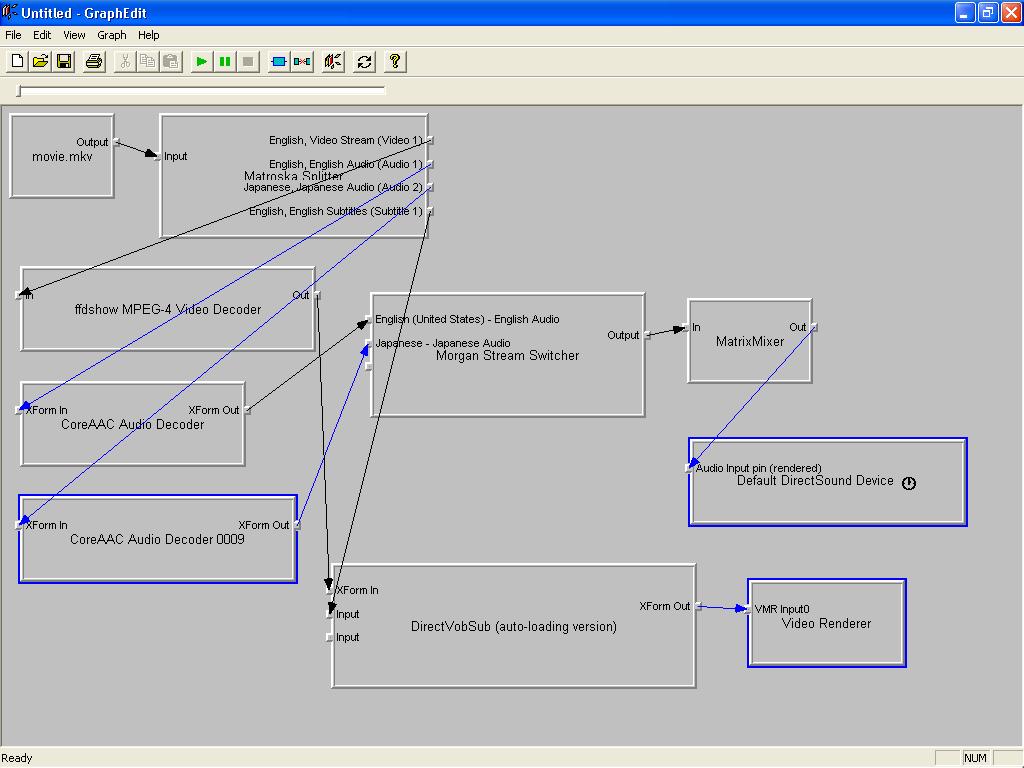The height and width of the screenshot is (768, 1024).
Task: Play the graph with the green arrow
Action: coord(201,61)
